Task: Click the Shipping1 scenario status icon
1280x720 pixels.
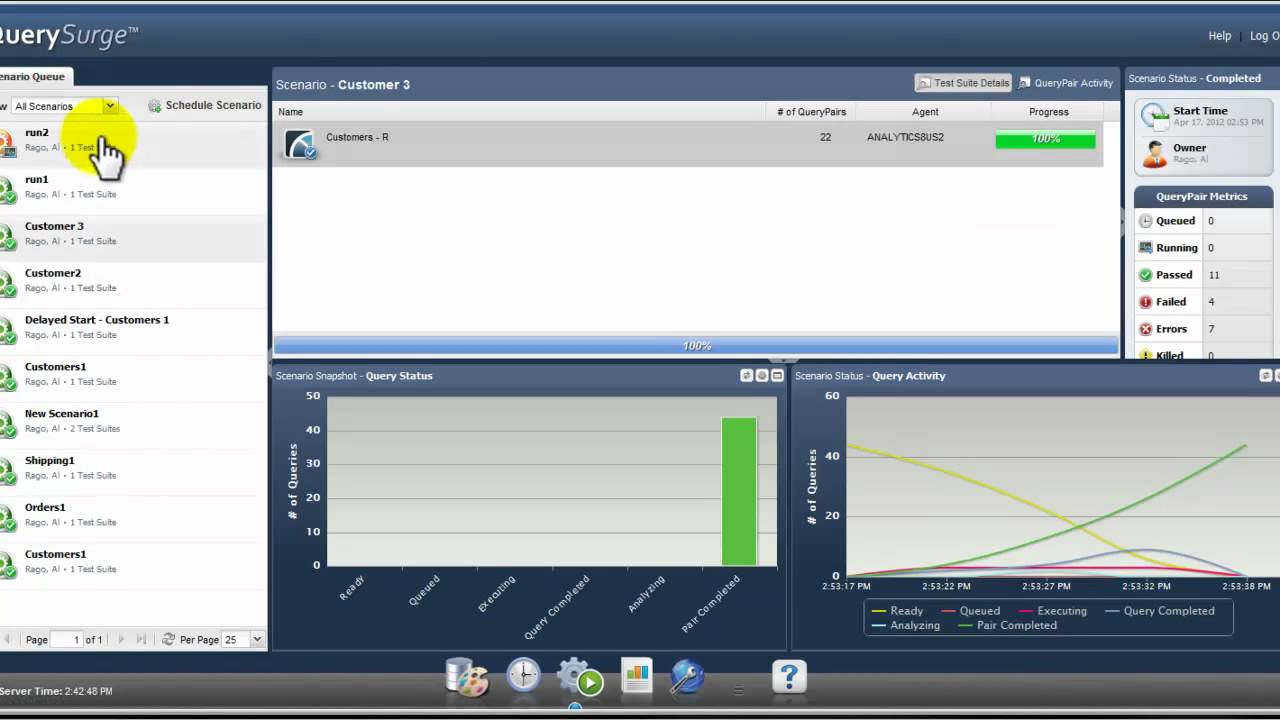Action: pyautogui.click(x=7, y=470)
